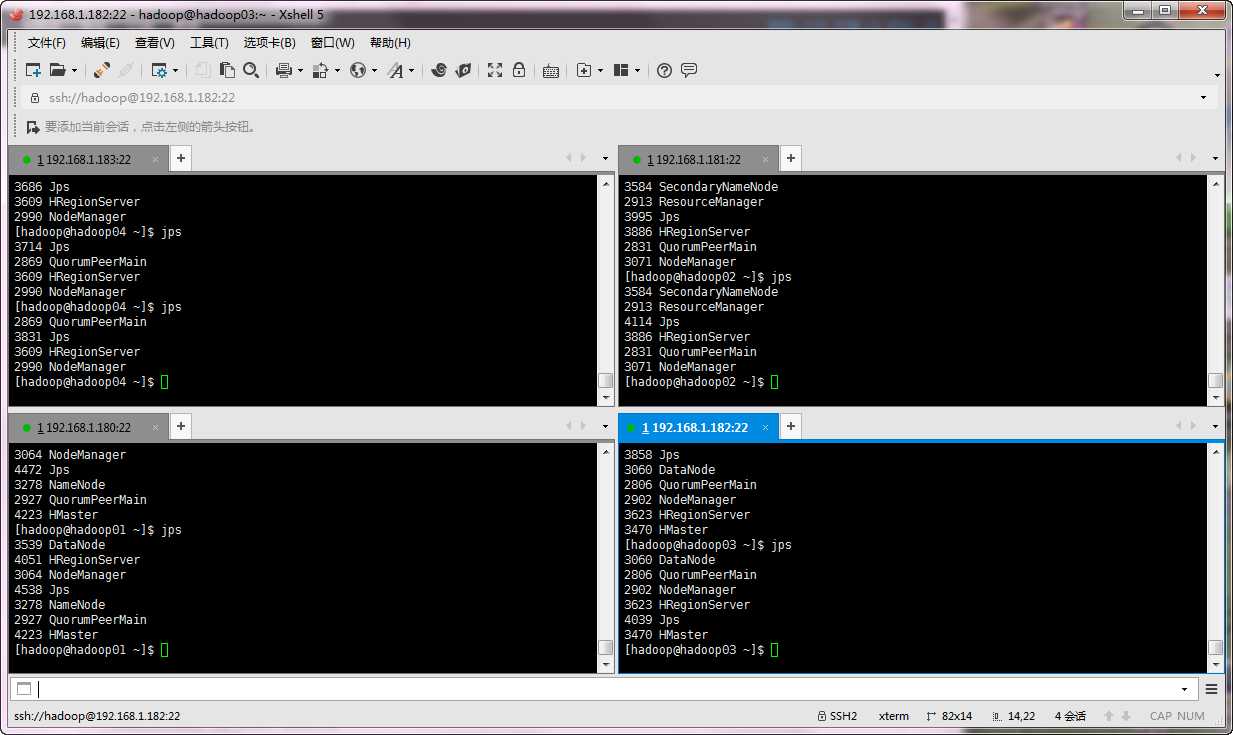Click the Paste clipboard toolbar icon
The image size is (1233, 735).
click(x=227, y=70)
